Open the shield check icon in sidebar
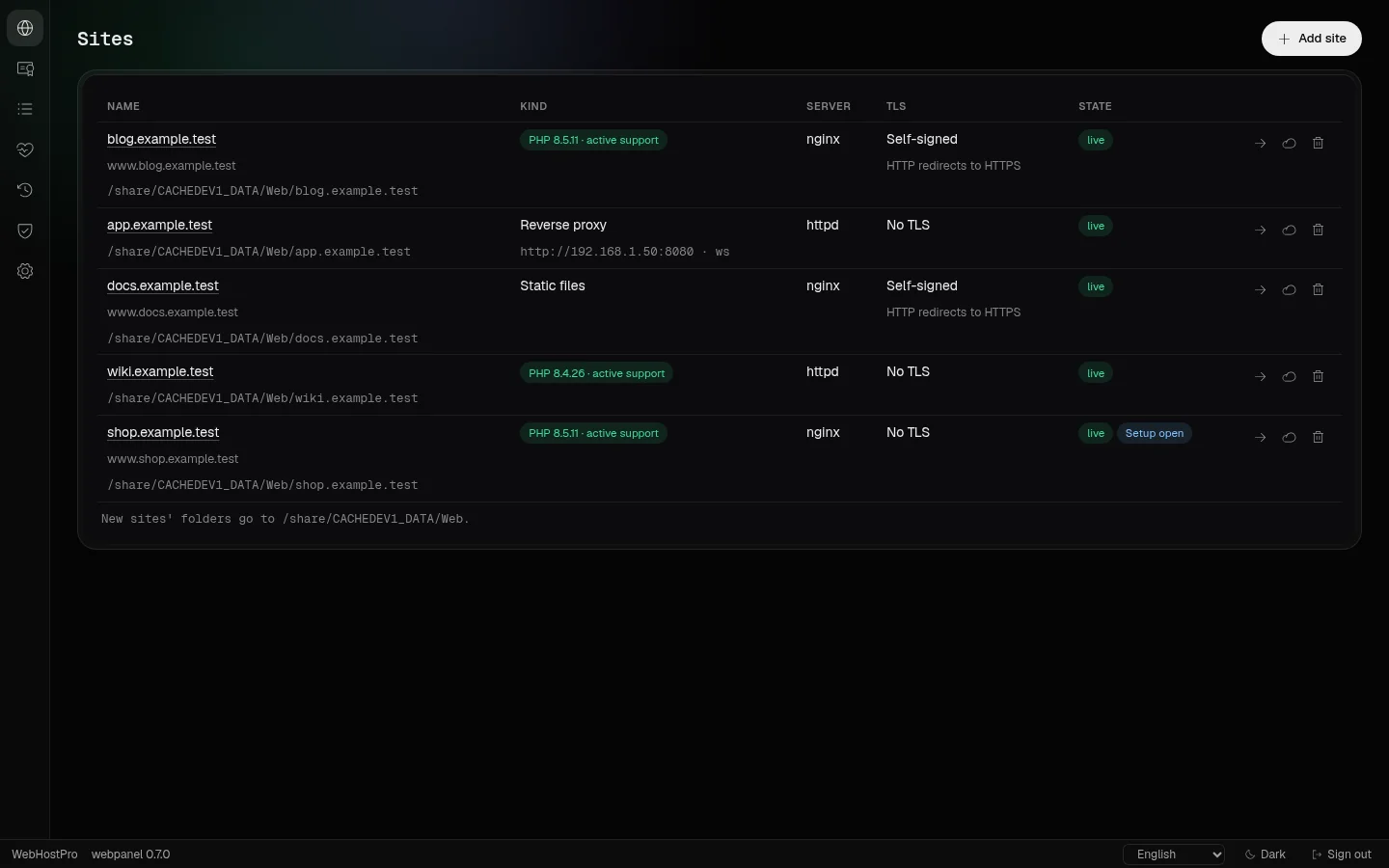This screenshot has width=1389, height=868. 25,231
